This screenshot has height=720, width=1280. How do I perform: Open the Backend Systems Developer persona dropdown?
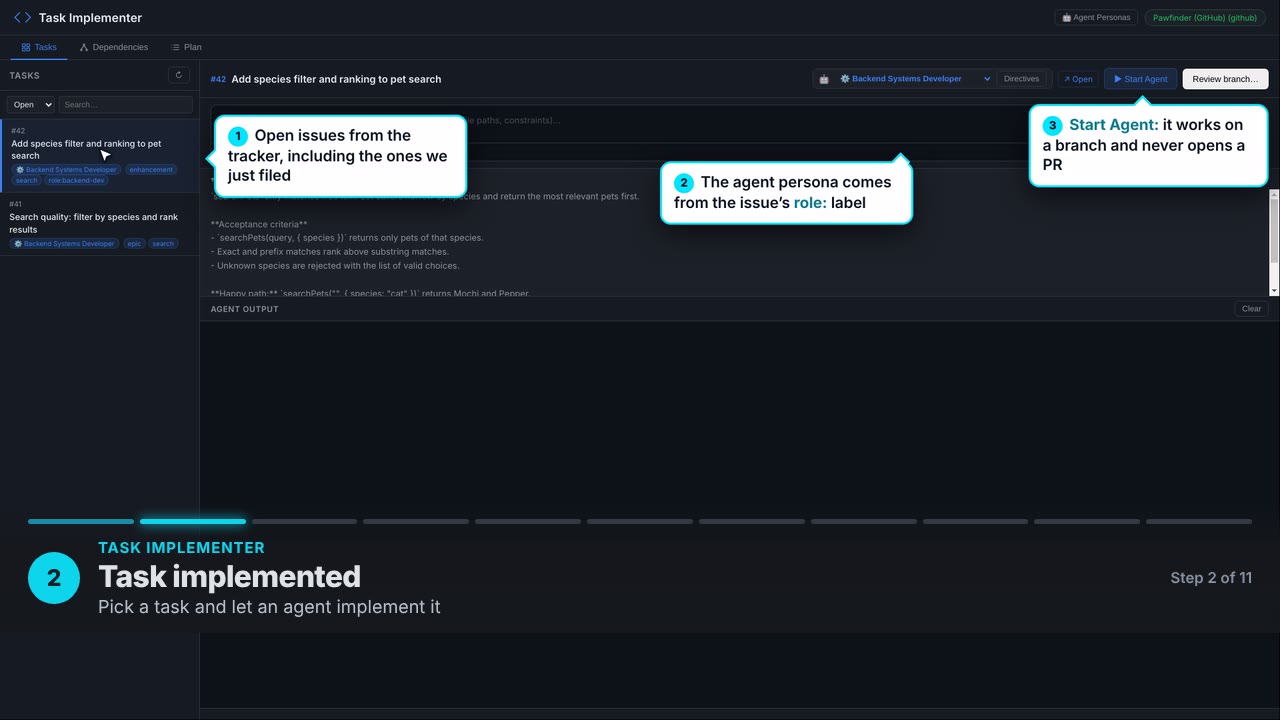click(914, 79)
